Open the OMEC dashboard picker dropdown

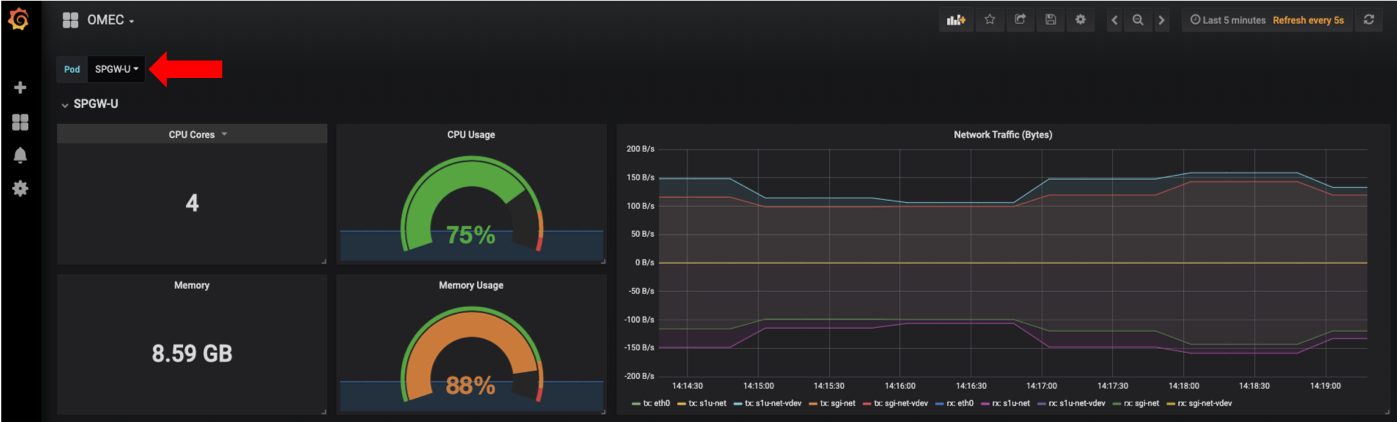111,20
